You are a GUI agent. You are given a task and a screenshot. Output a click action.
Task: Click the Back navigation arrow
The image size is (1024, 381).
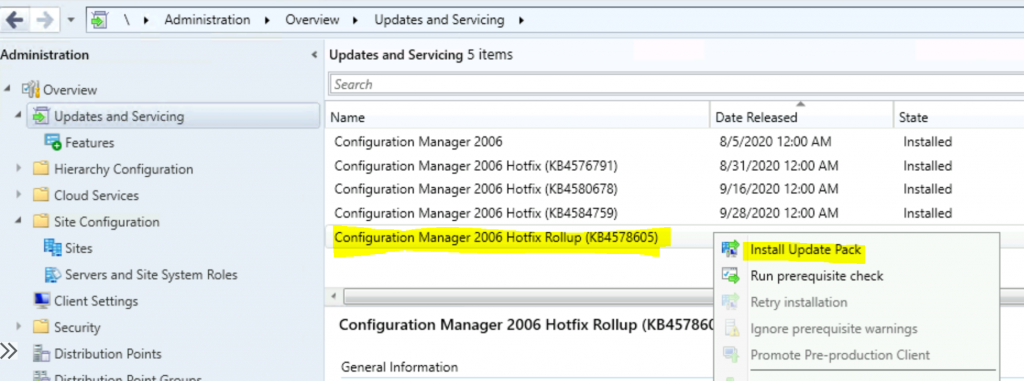(x=14, y=20)
